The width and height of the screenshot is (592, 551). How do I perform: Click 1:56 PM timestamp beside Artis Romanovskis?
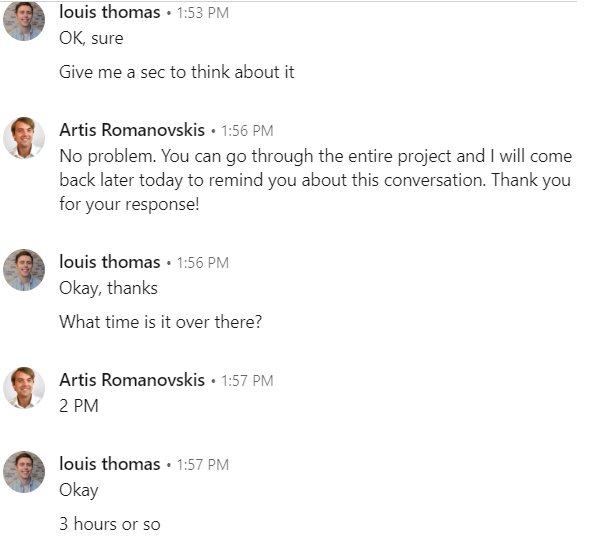(247, 131)
